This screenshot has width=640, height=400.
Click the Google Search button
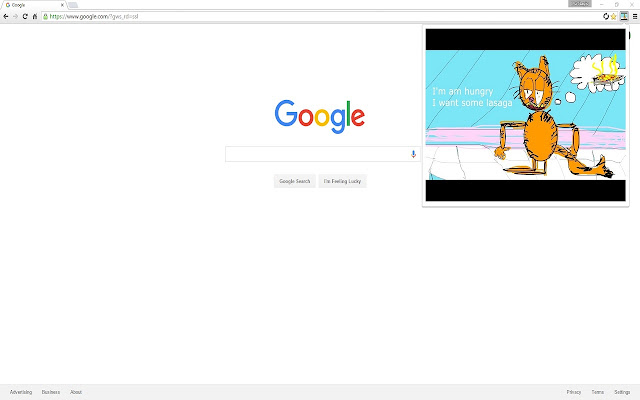(295, 181)
